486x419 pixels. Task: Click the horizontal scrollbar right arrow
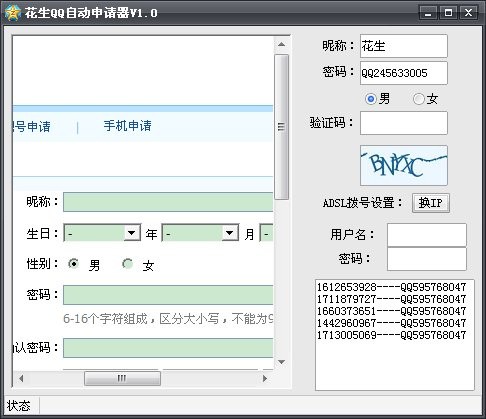pyautogui.click(x=265, y=379)
